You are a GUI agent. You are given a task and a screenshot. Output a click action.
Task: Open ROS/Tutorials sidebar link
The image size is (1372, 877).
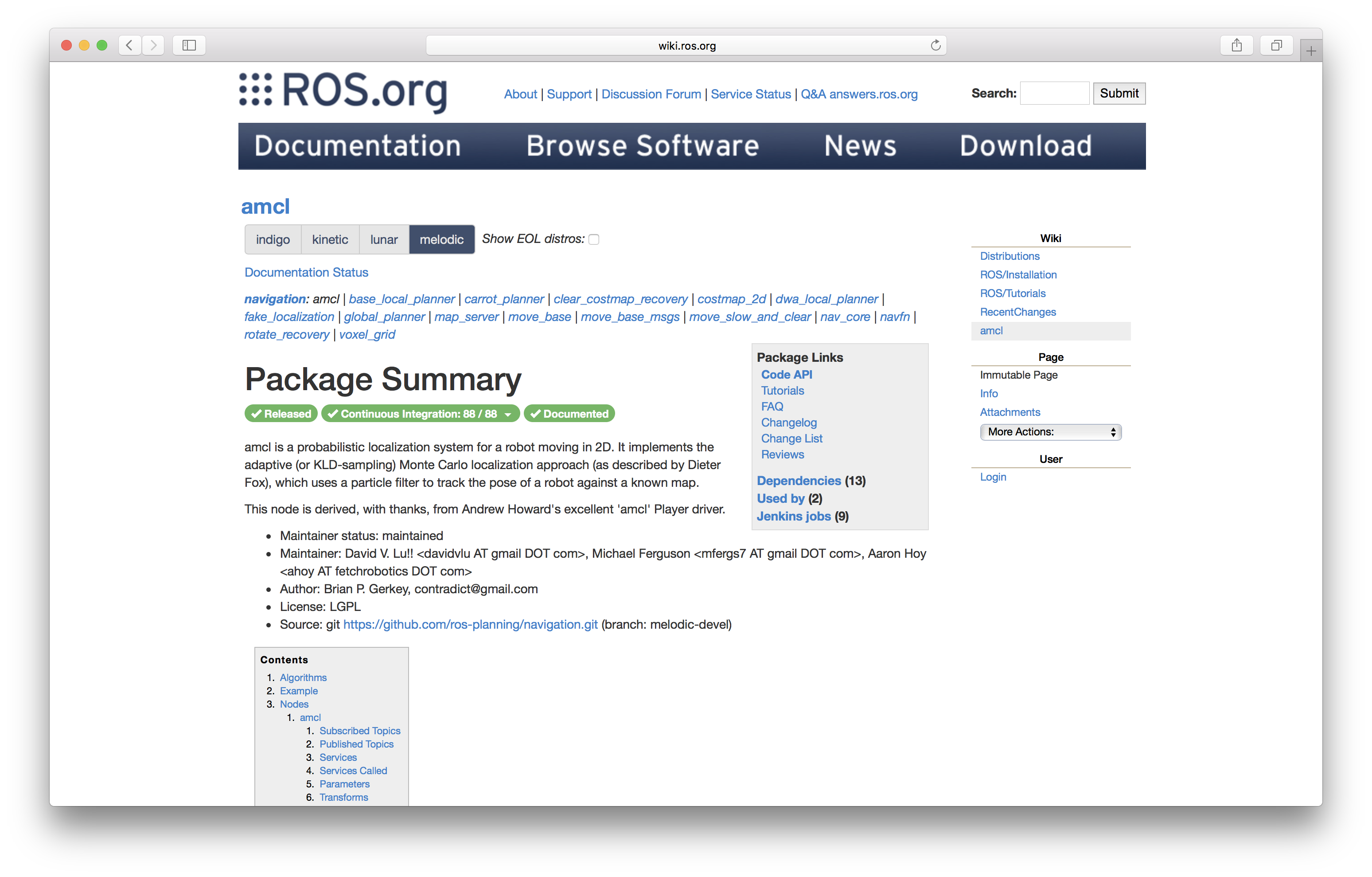pos(1013,293)
